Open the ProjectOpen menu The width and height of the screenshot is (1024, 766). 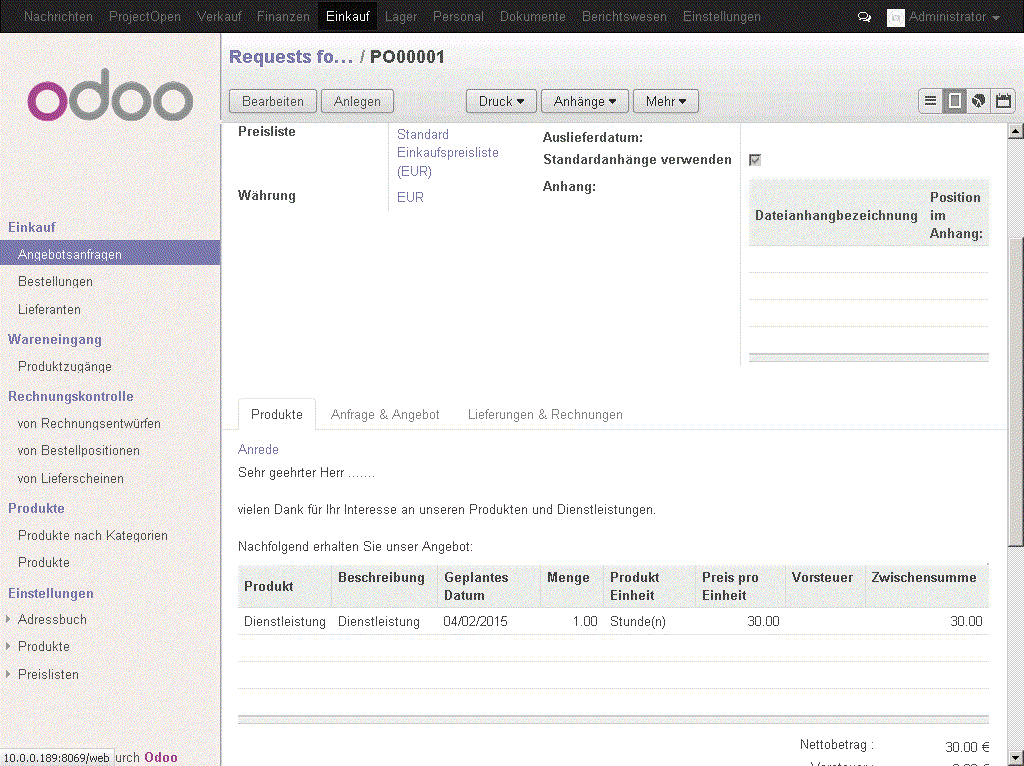(x=144, y=16)
